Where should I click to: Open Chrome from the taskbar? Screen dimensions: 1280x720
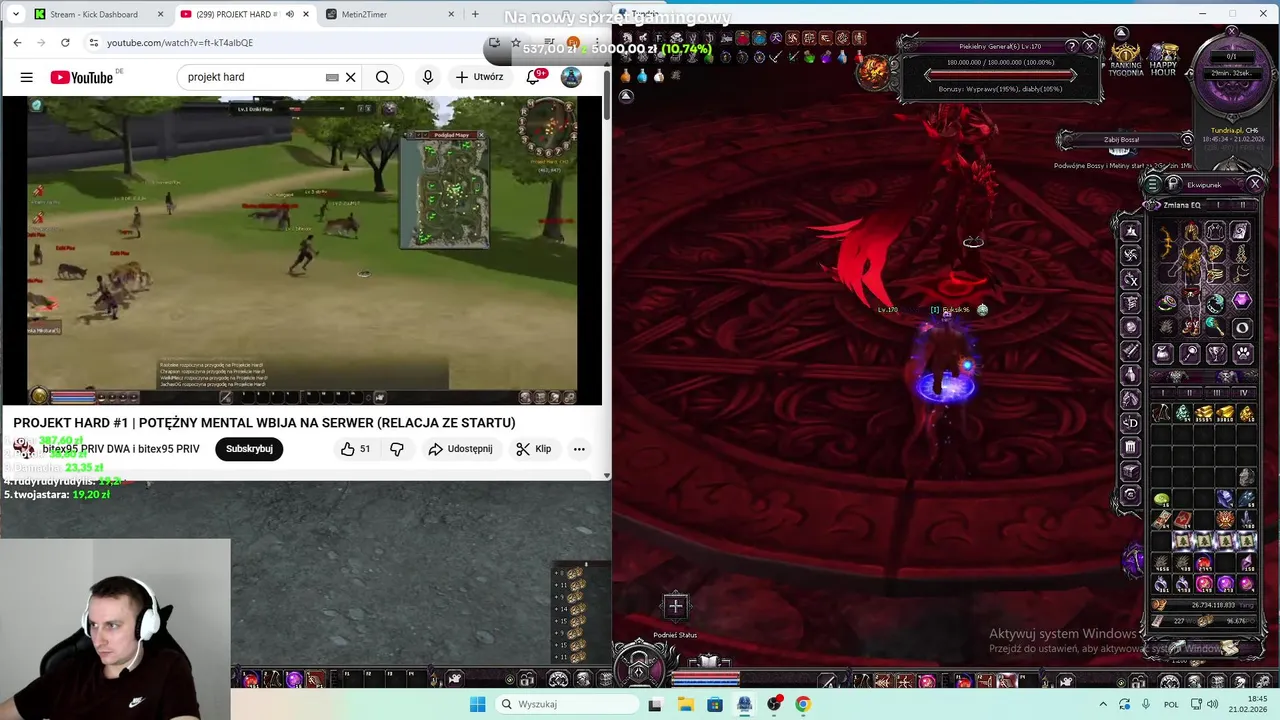tap(803, 704)
